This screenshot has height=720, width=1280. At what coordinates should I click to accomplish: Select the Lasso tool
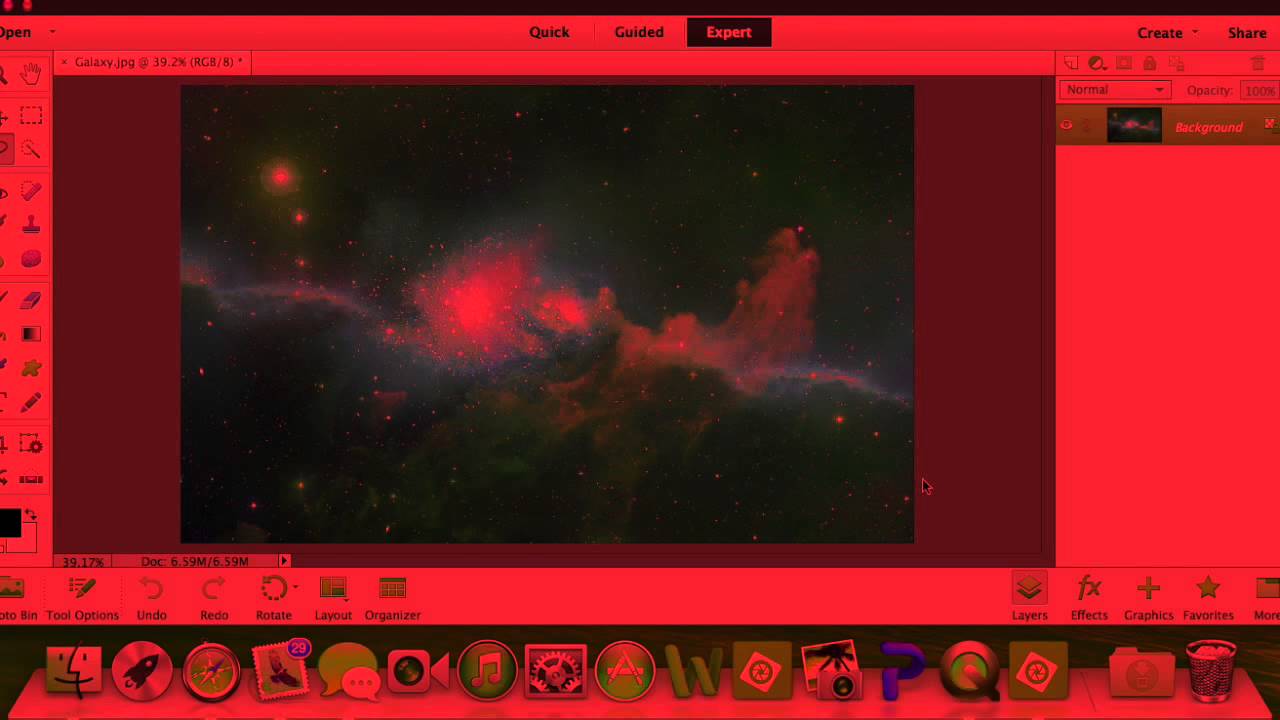(4, 150)
